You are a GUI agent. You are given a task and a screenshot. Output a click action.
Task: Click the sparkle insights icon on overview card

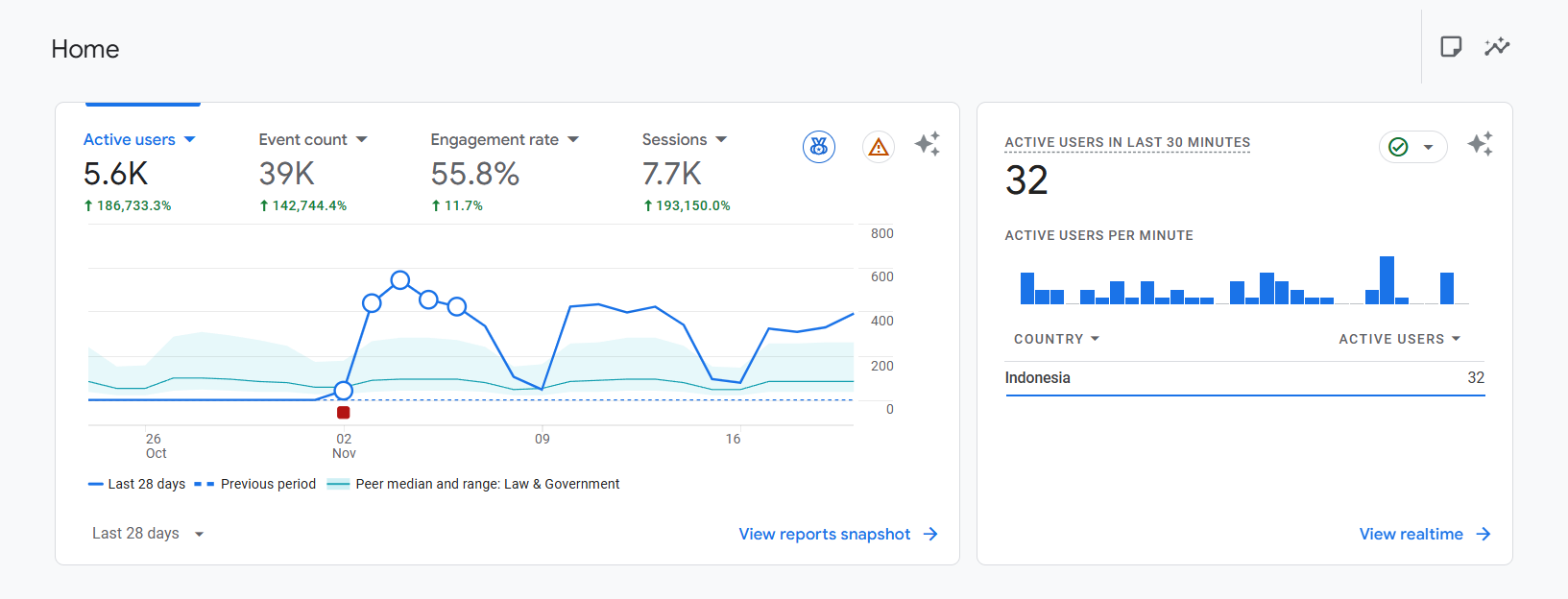(x=927, y=144)
